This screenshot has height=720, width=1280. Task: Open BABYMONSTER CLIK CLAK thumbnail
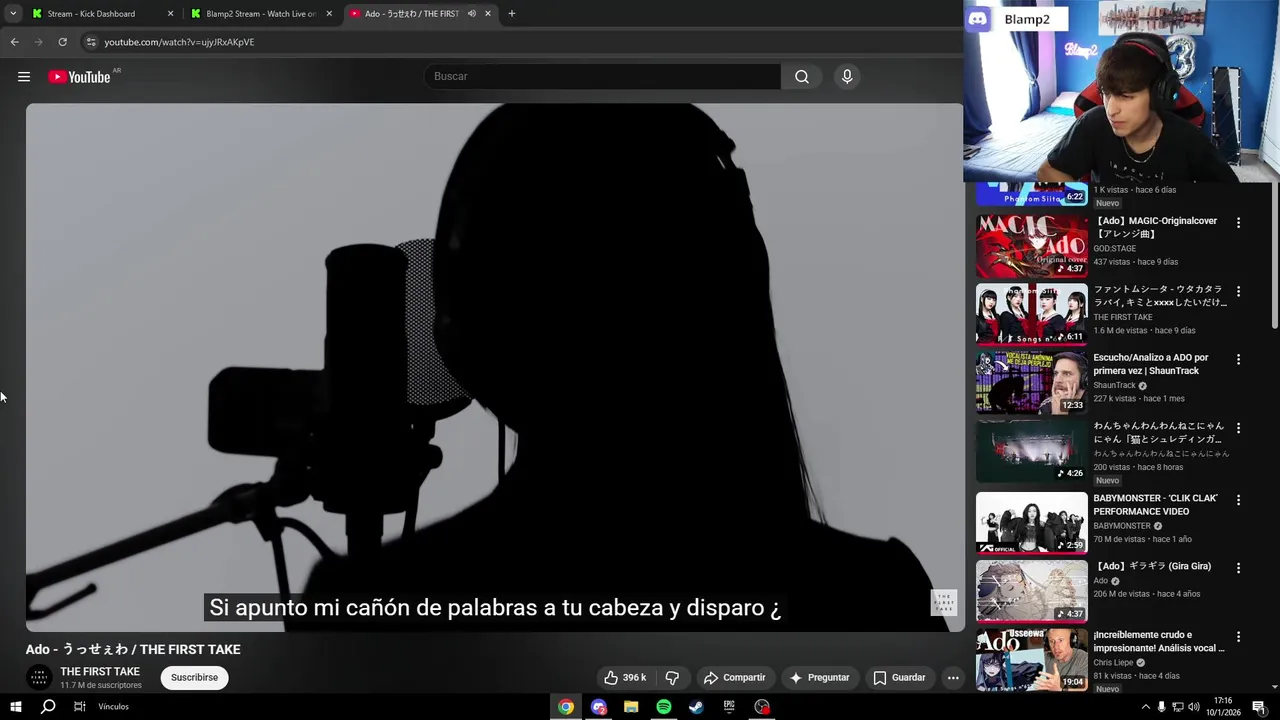pyautogui.click(x=1031, y=523)
